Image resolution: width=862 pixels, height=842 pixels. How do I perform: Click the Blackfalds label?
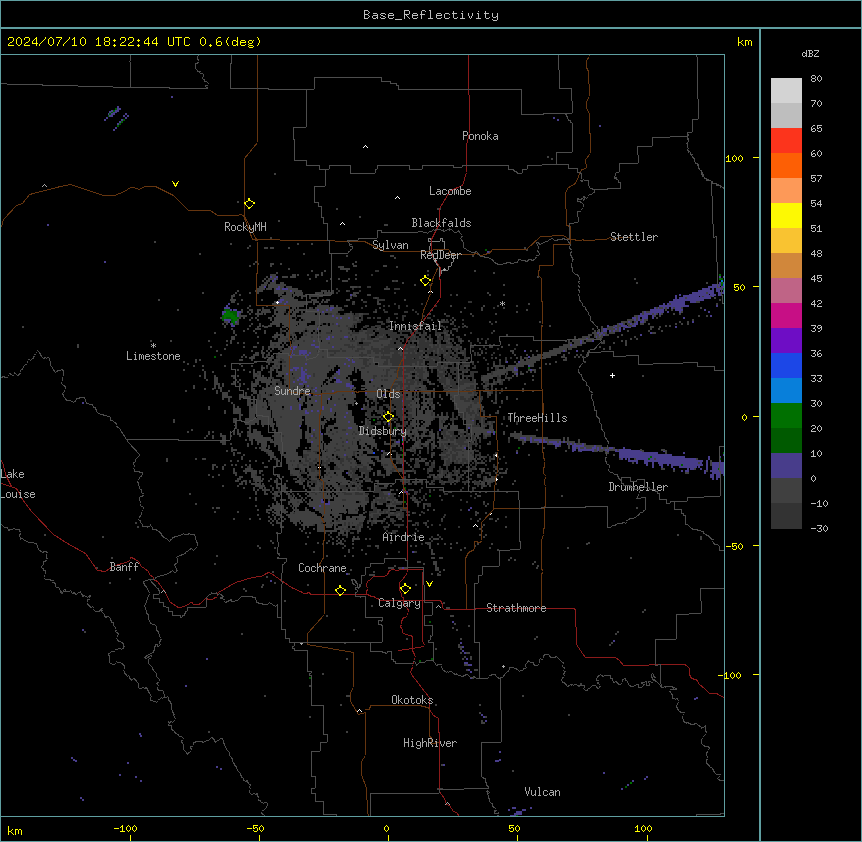441,223
